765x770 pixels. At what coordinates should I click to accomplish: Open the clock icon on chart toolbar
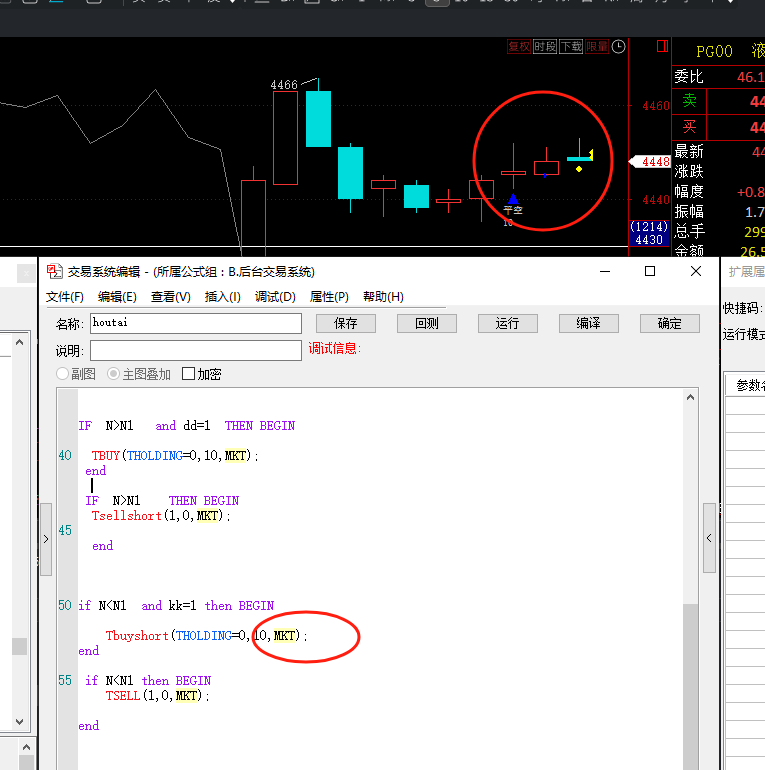pyautogui.click(x=619, y=47)
